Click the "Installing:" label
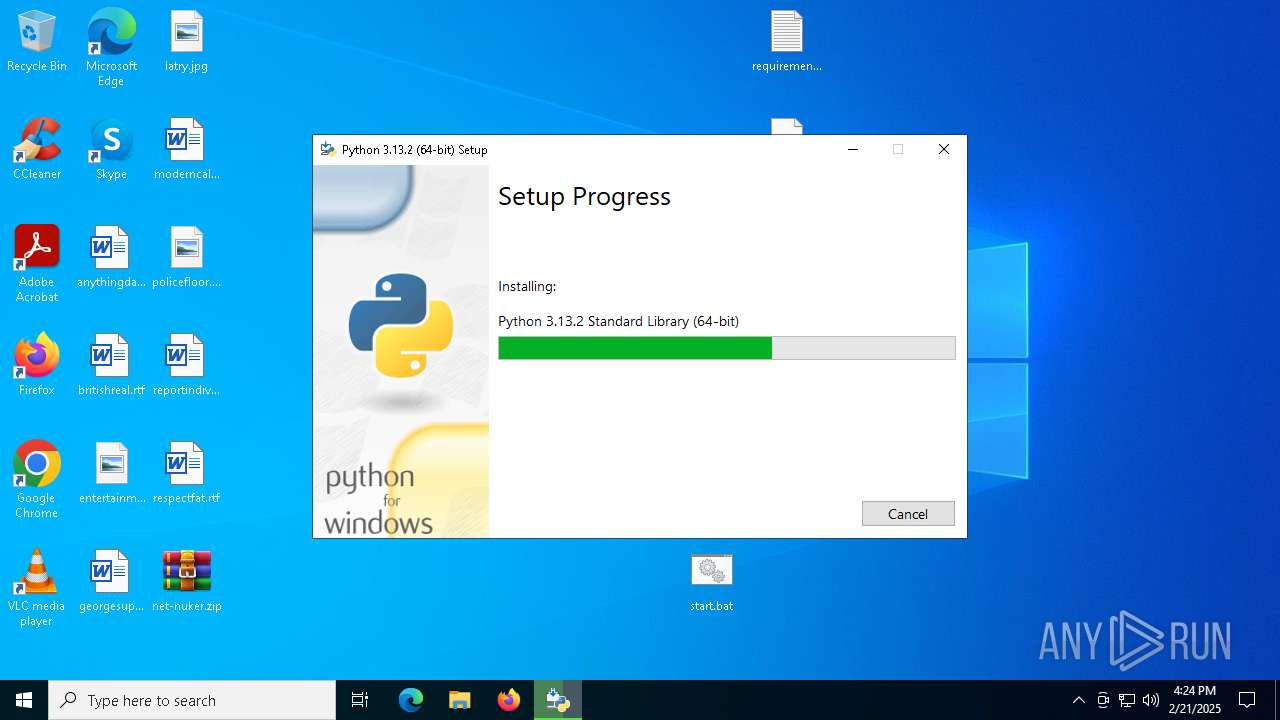The width and height of the screenshot is (1280, 720). (x=527, y=286)
